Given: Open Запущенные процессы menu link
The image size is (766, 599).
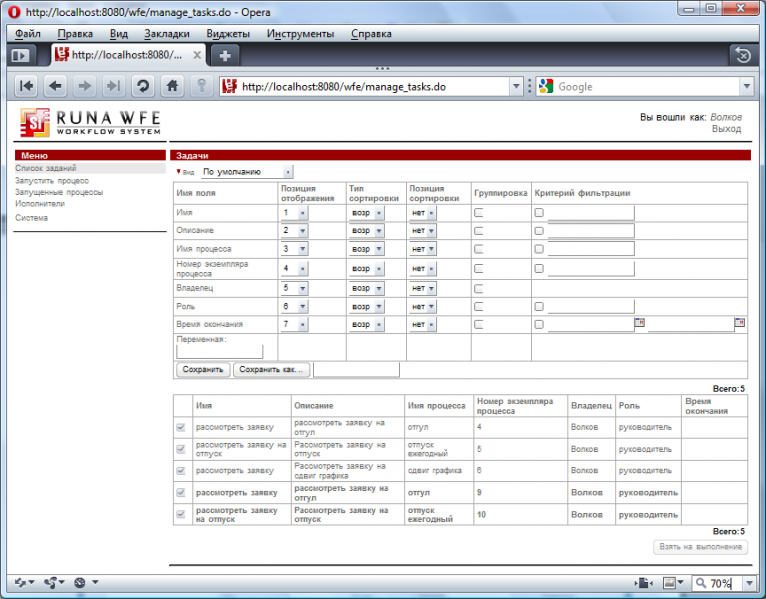Looking at the screenshot, I should tap(59, 193).
